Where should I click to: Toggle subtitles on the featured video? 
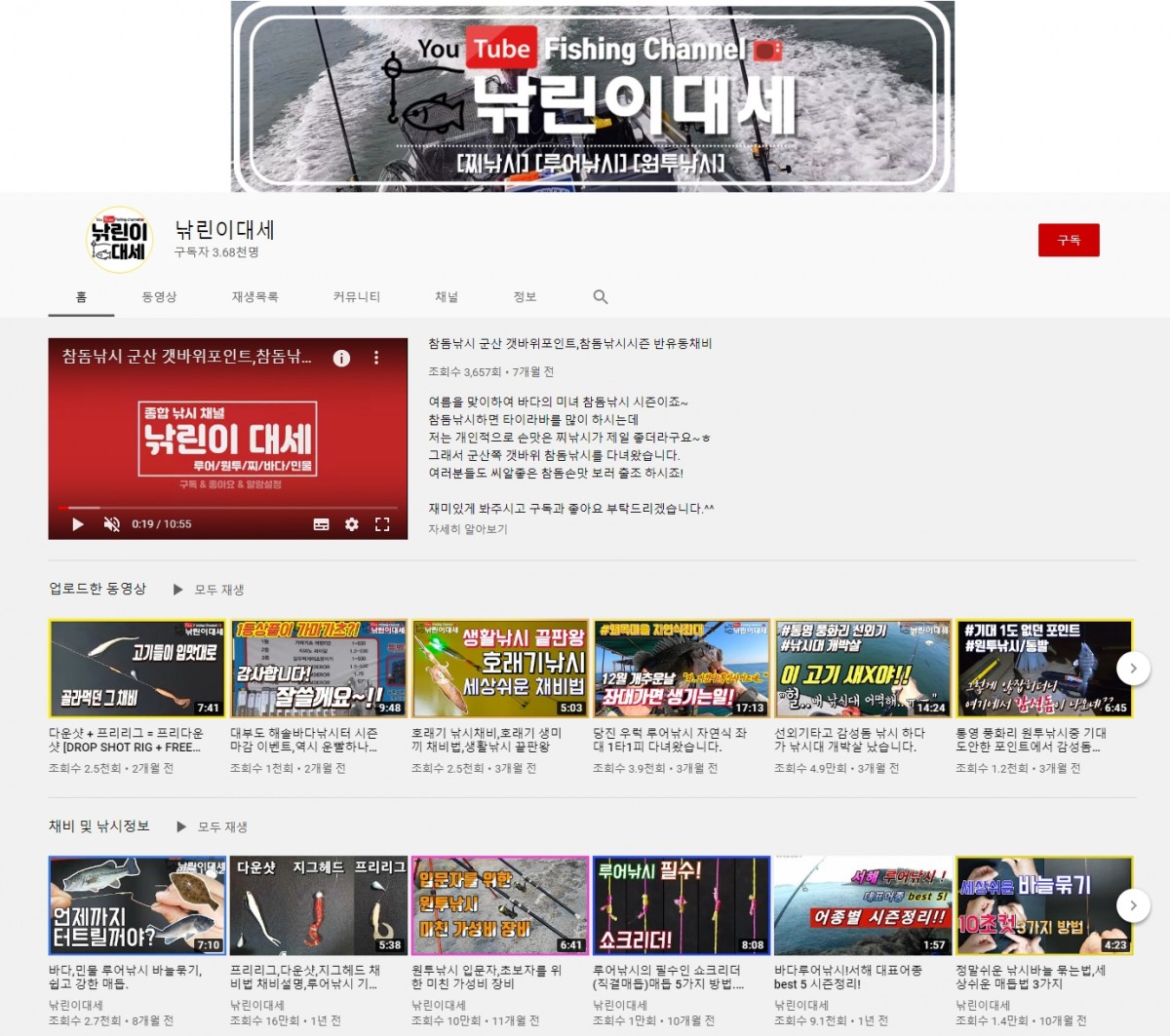pos(321,524)
